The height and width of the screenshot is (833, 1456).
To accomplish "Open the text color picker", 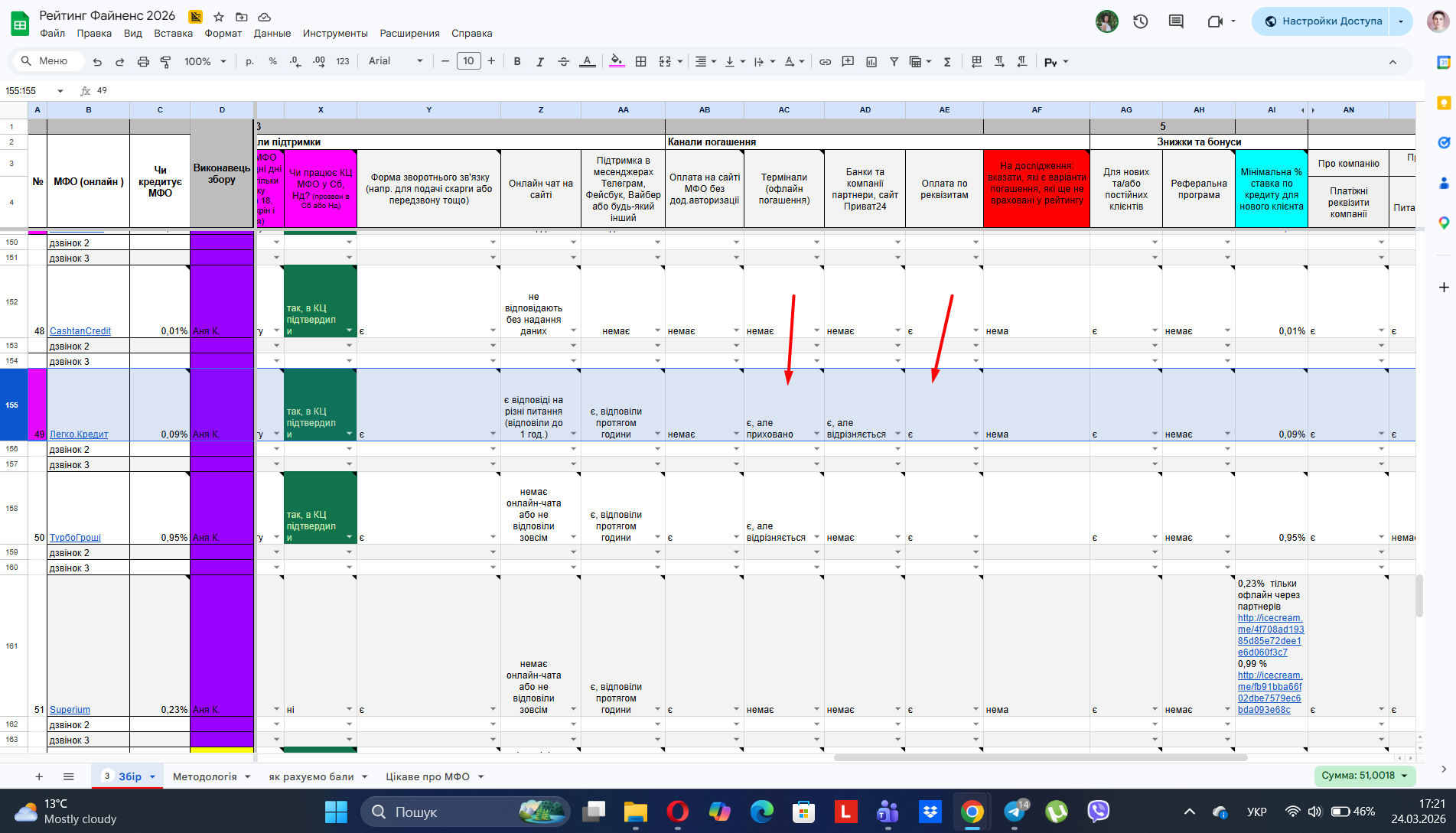I will pos(587,62).
